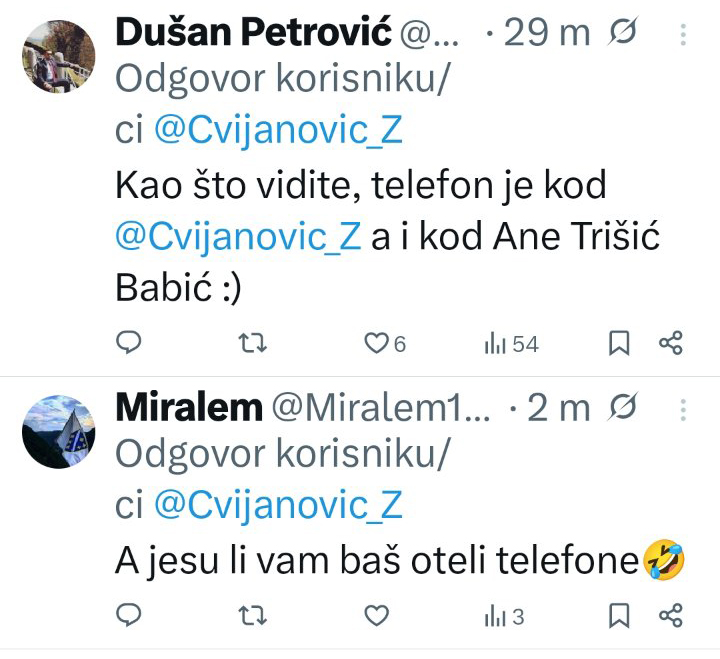Screen dimensions: 720x659
Task: Open Miralem's profile avatar
Action: [59, 432]
